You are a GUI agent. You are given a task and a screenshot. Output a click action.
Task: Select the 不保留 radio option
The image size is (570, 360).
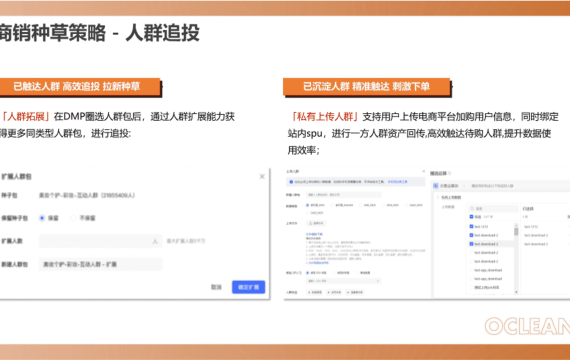73,218
